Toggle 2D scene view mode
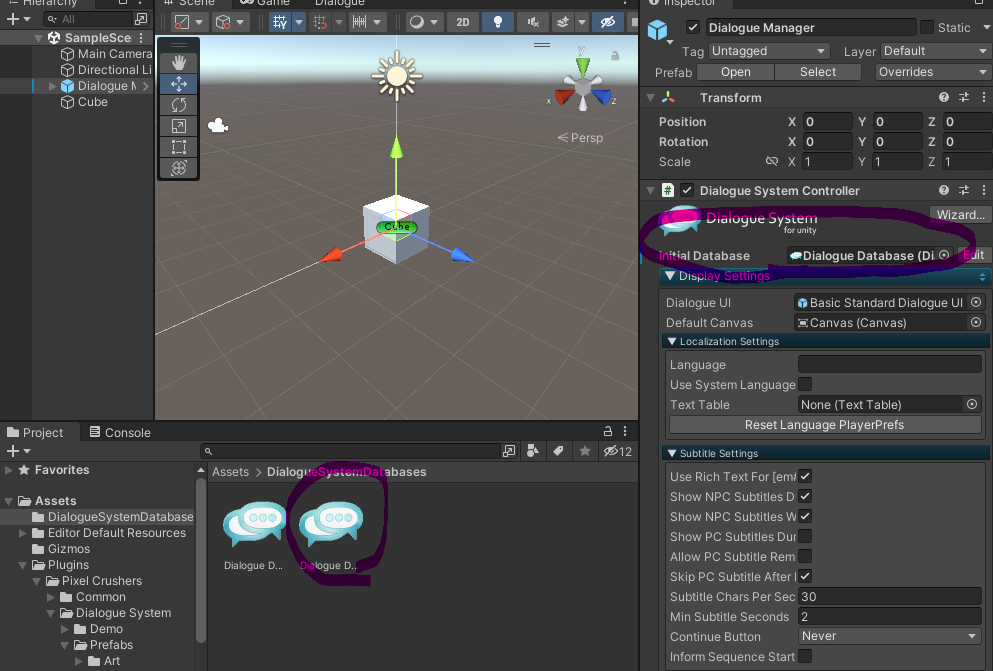Viewport: 993px width, 671px height. point(463,22)
